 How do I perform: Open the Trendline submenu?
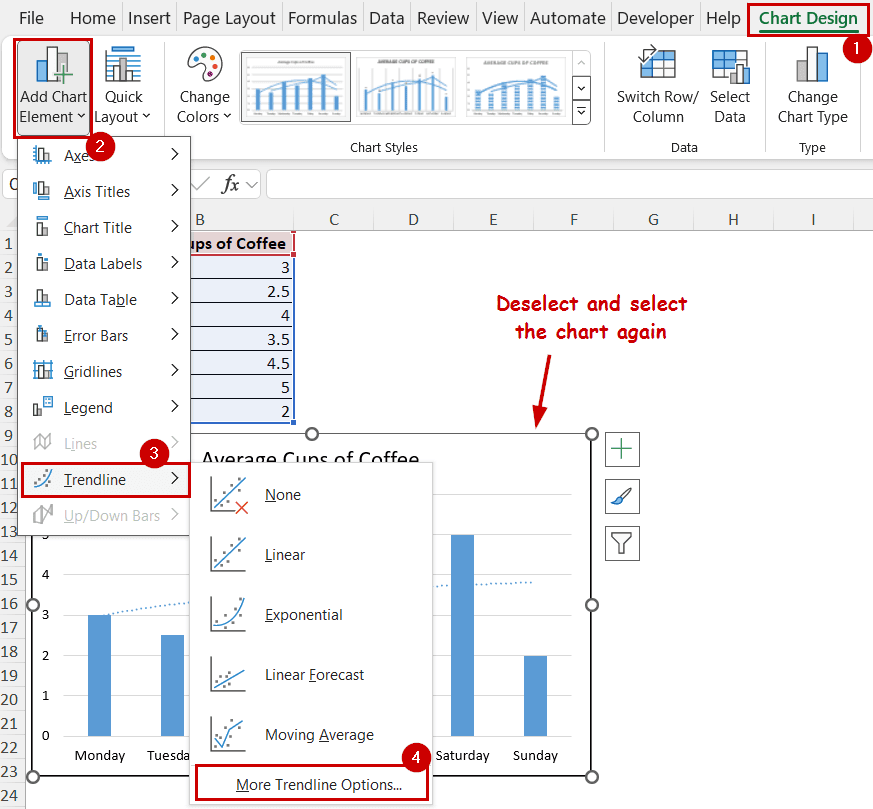[x=105, y=479]
